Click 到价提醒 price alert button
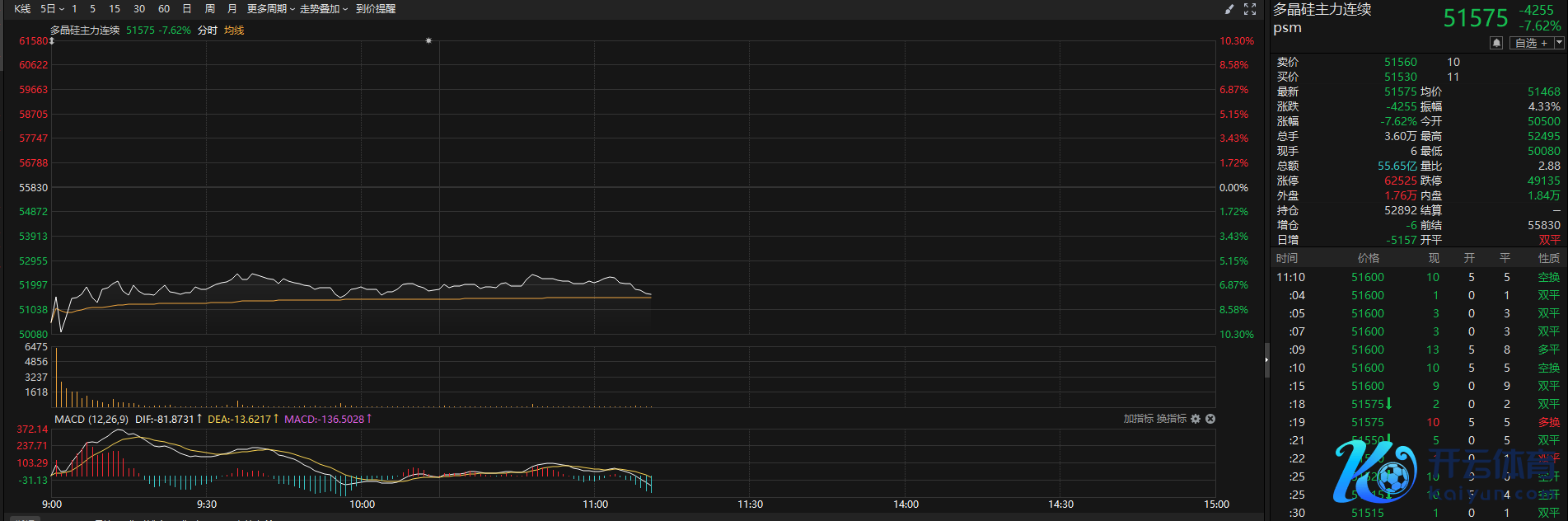Image resolution: width=1568 pixels, height=521 pixels. pos(376,9)
